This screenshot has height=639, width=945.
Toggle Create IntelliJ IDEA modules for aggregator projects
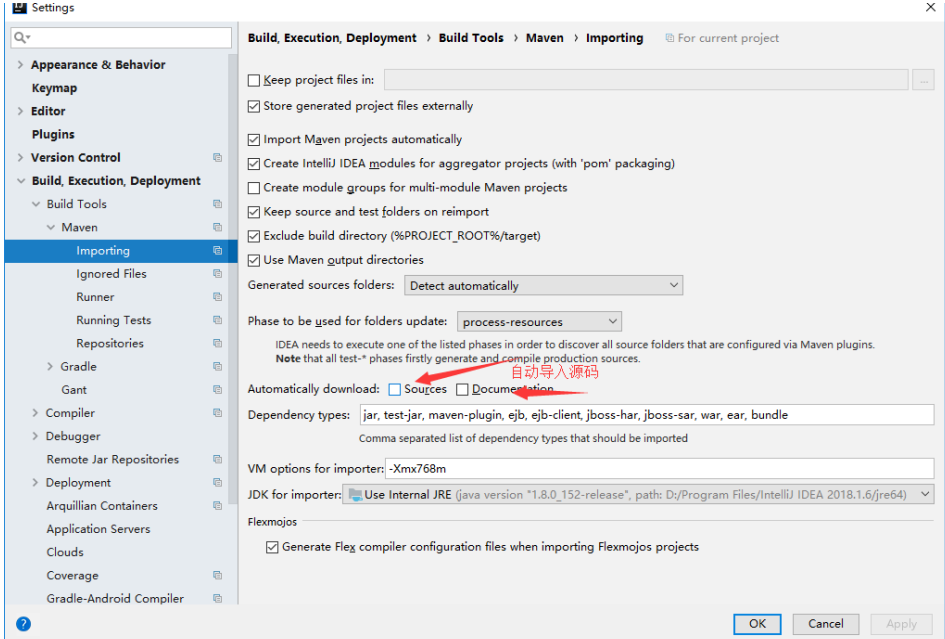point(254,164)
